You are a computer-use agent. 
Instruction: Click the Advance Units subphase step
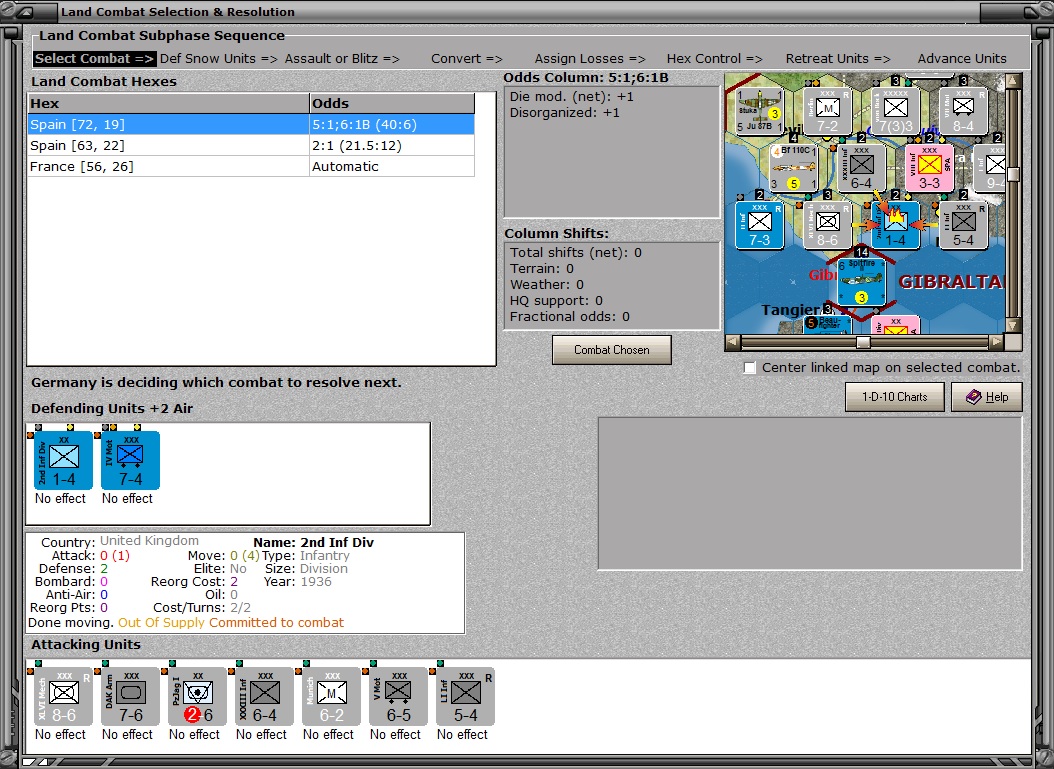(x=962, y=58)
